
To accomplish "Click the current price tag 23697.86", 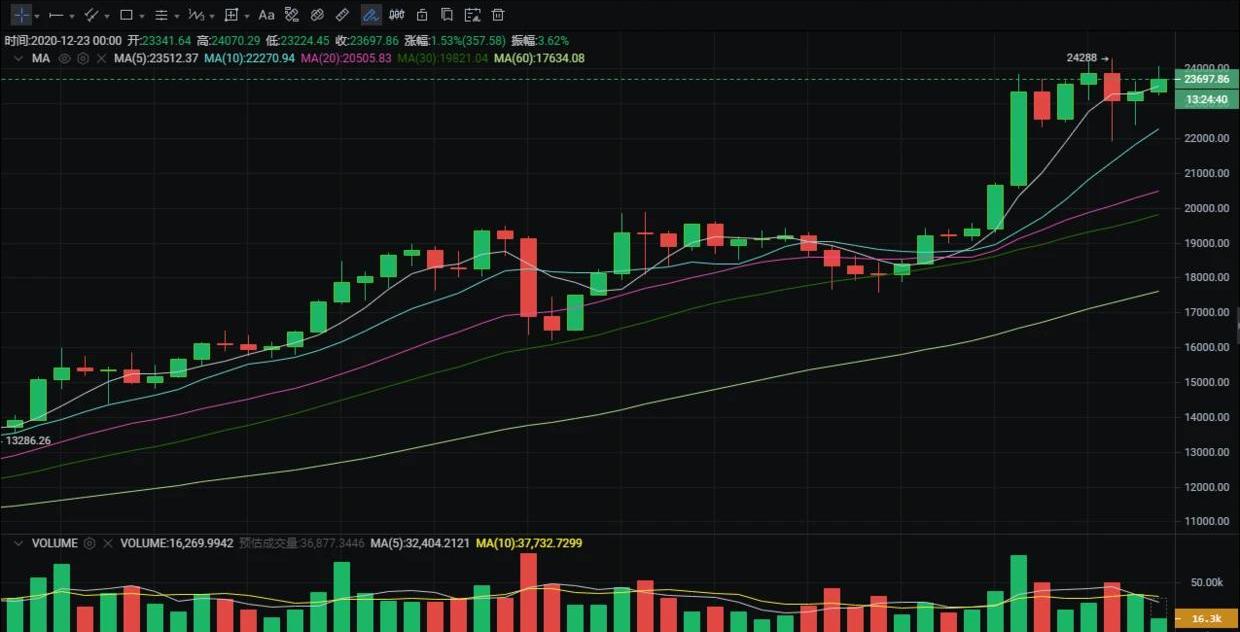I will (1205, 79).
